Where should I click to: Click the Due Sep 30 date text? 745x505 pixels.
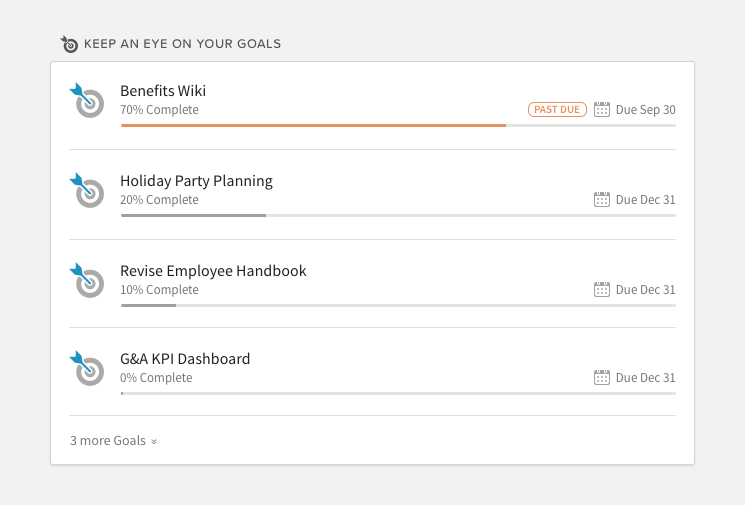(x=645, y=110)
